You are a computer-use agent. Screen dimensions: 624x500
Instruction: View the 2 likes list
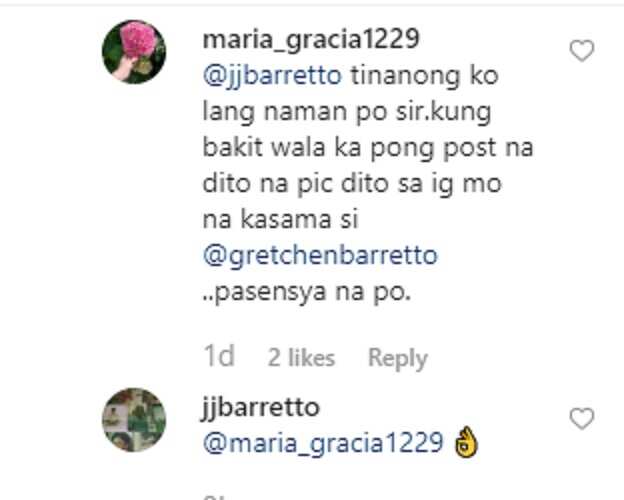301,357
